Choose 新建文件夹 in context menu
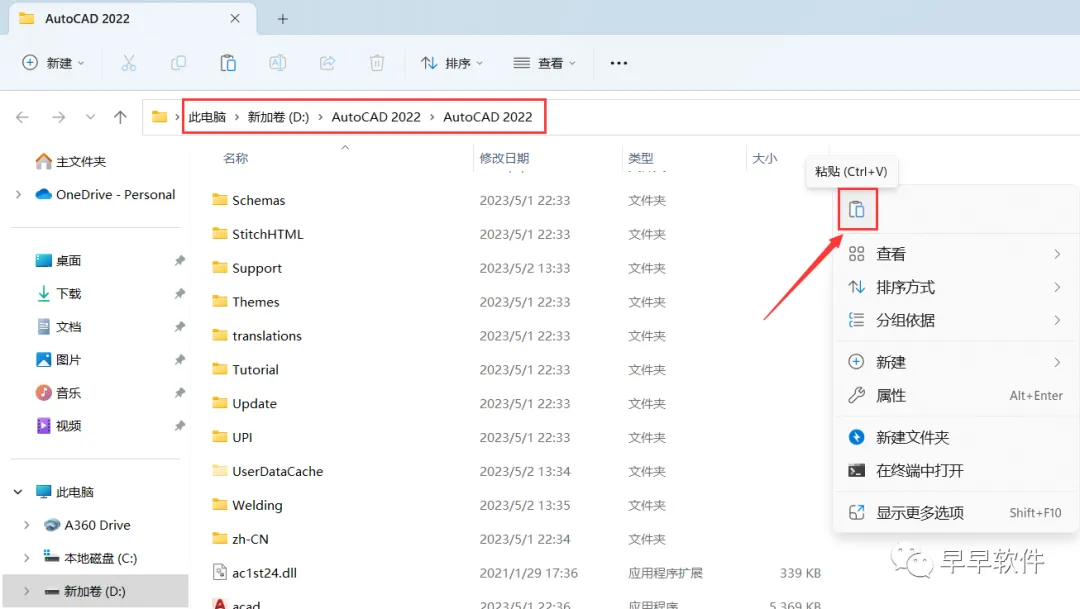The image size is (1080, 609). pos(955,437)
